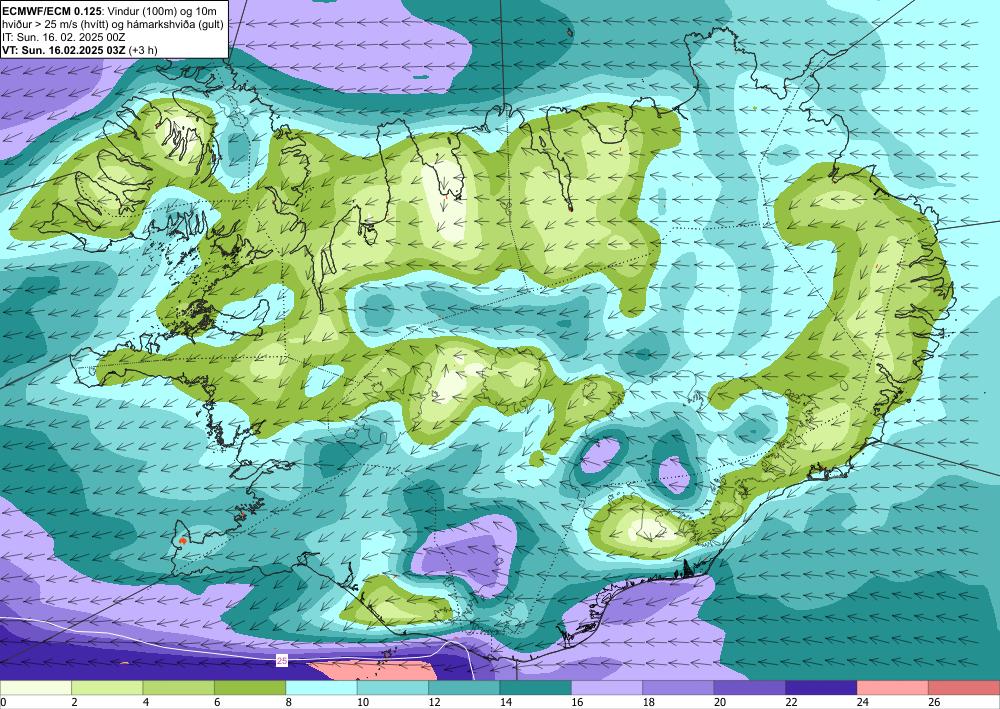This screenshot has width=1000, height=709.
Task: Click the scale label '8'
Action: [289, 702]
